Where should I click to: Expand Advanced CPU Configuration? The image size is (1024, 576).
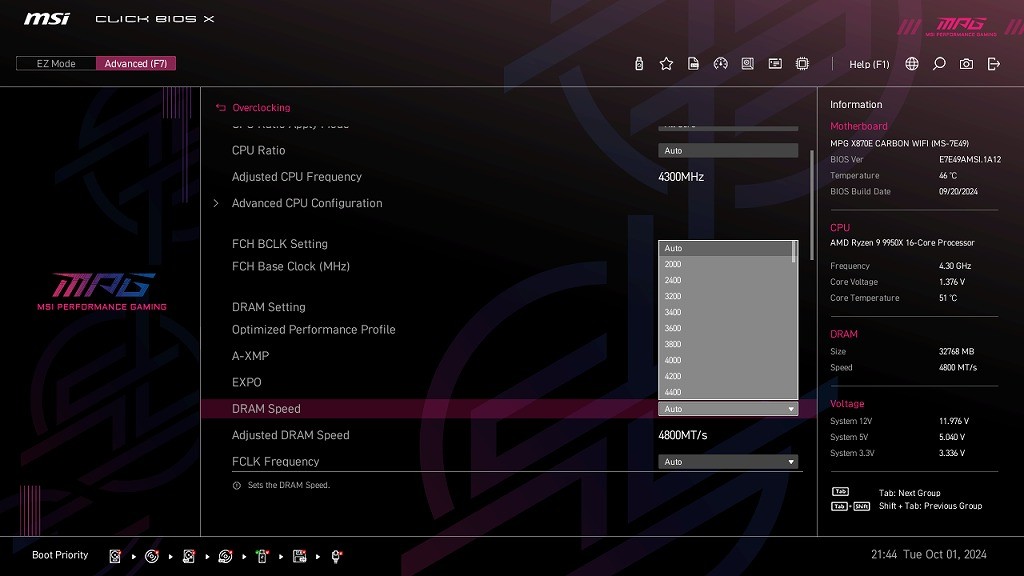pyautogui.click(x=307, y=203)
